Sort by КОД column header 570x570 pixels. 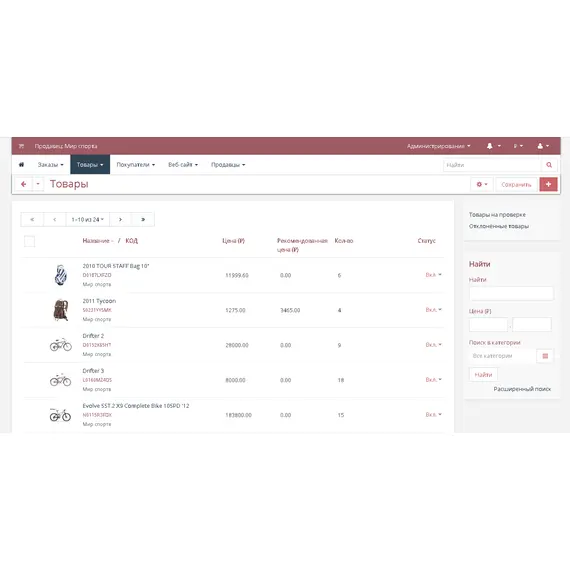131,241
